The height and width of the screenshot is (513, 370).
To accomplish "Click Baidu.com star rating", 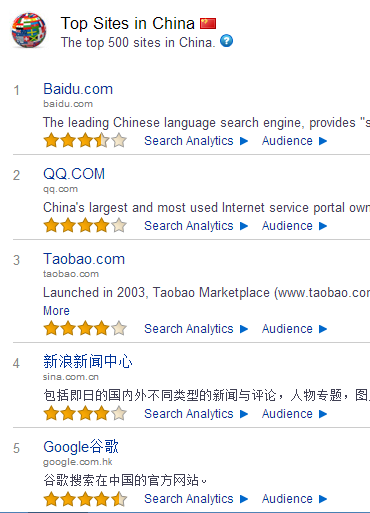I will [x=85, y=140].
